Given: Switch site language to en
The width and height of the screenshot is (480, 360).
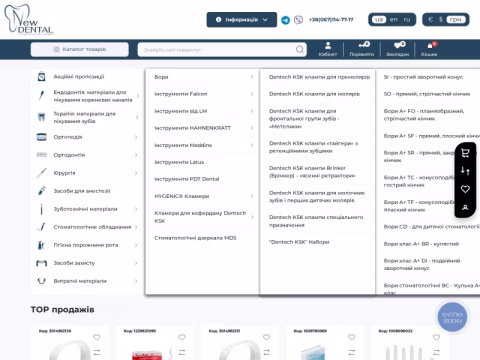Looking at the screenshot, I should coord(394,20).
